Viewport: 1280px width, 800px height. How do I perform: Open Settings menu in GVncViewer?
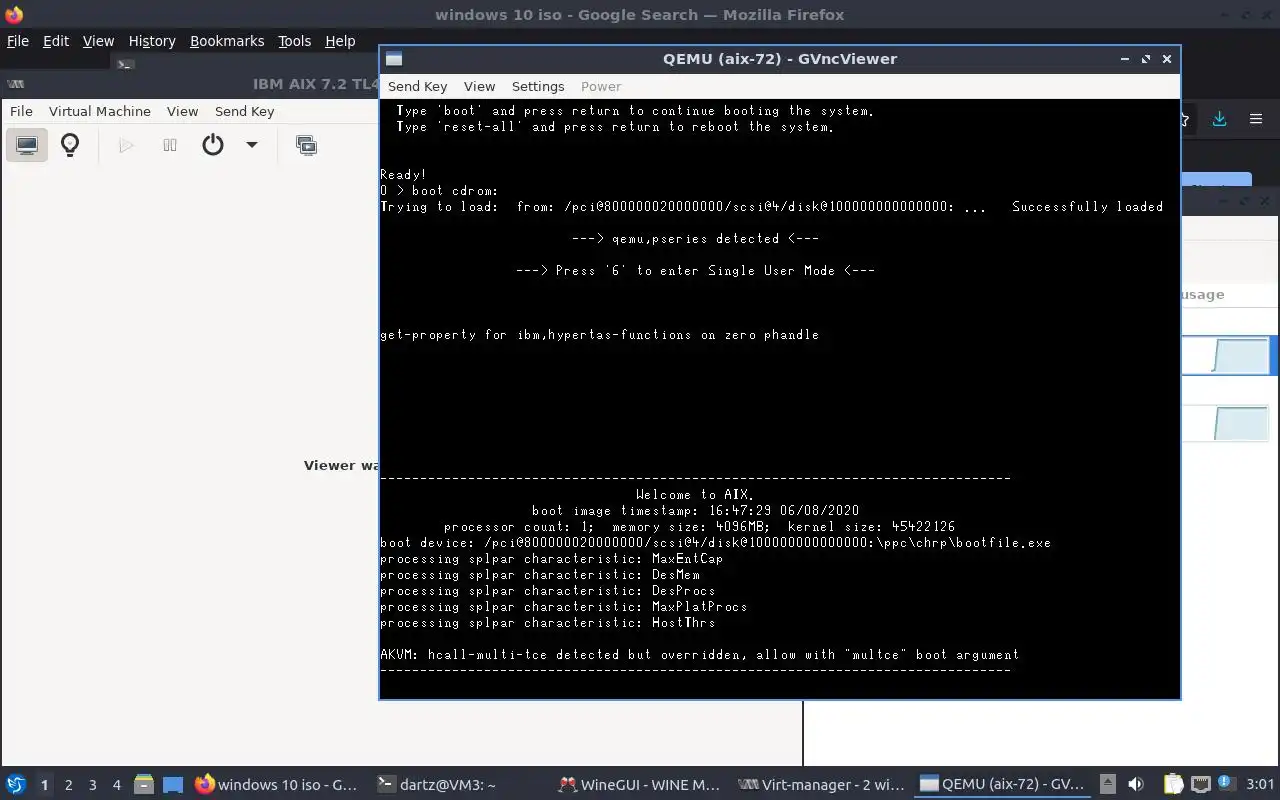[x=538, y=86]
